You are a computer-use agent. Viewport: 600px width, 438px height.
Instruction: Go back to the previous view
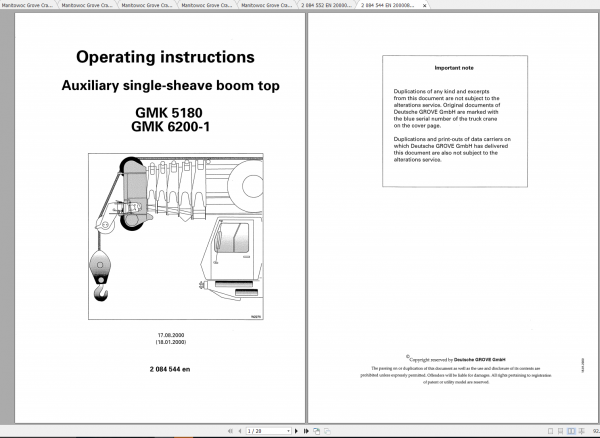pos(316,431)
